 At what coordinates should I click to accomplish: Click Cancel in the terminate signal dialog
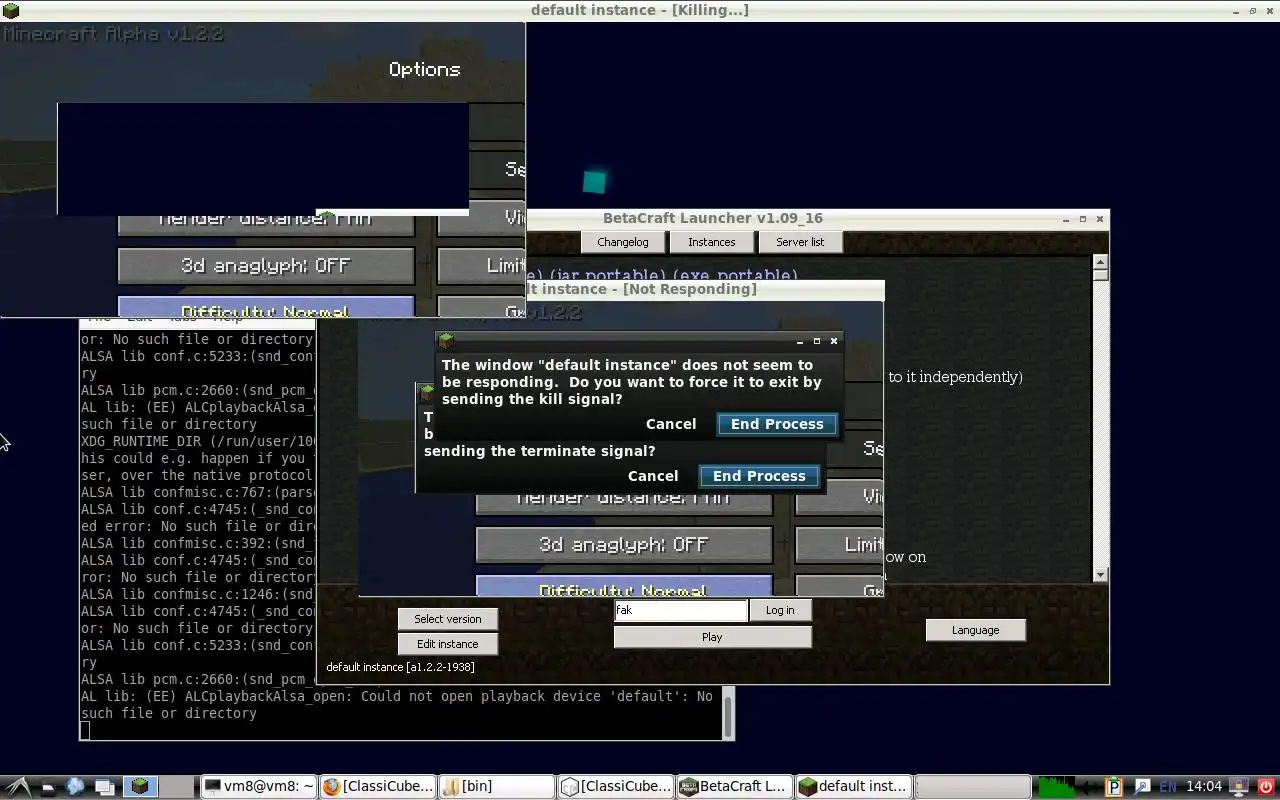point(653,476)
